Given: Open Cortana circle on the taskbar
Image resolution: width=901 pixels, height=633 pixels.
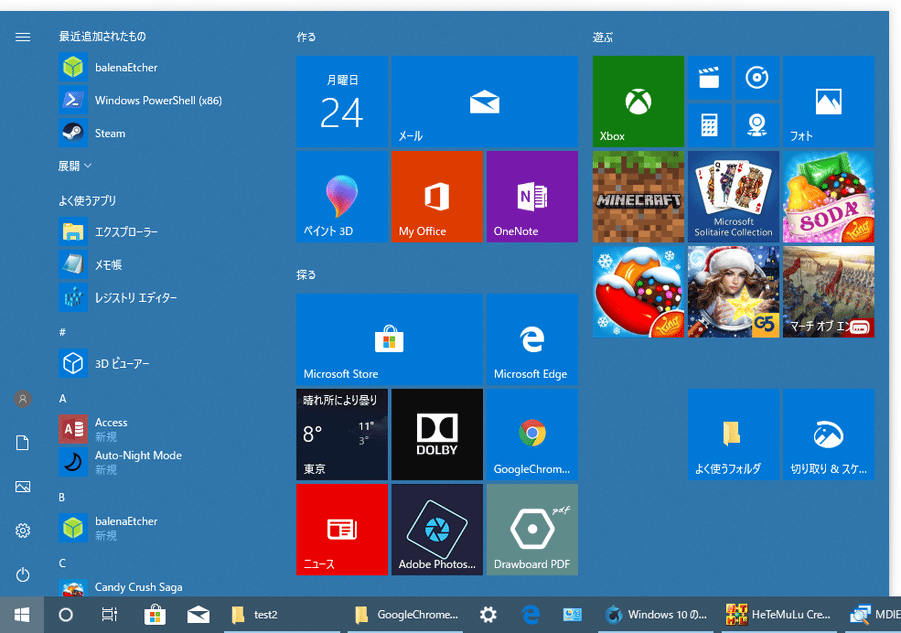Looking at the screenshot, I should click(x=66, y=615).
